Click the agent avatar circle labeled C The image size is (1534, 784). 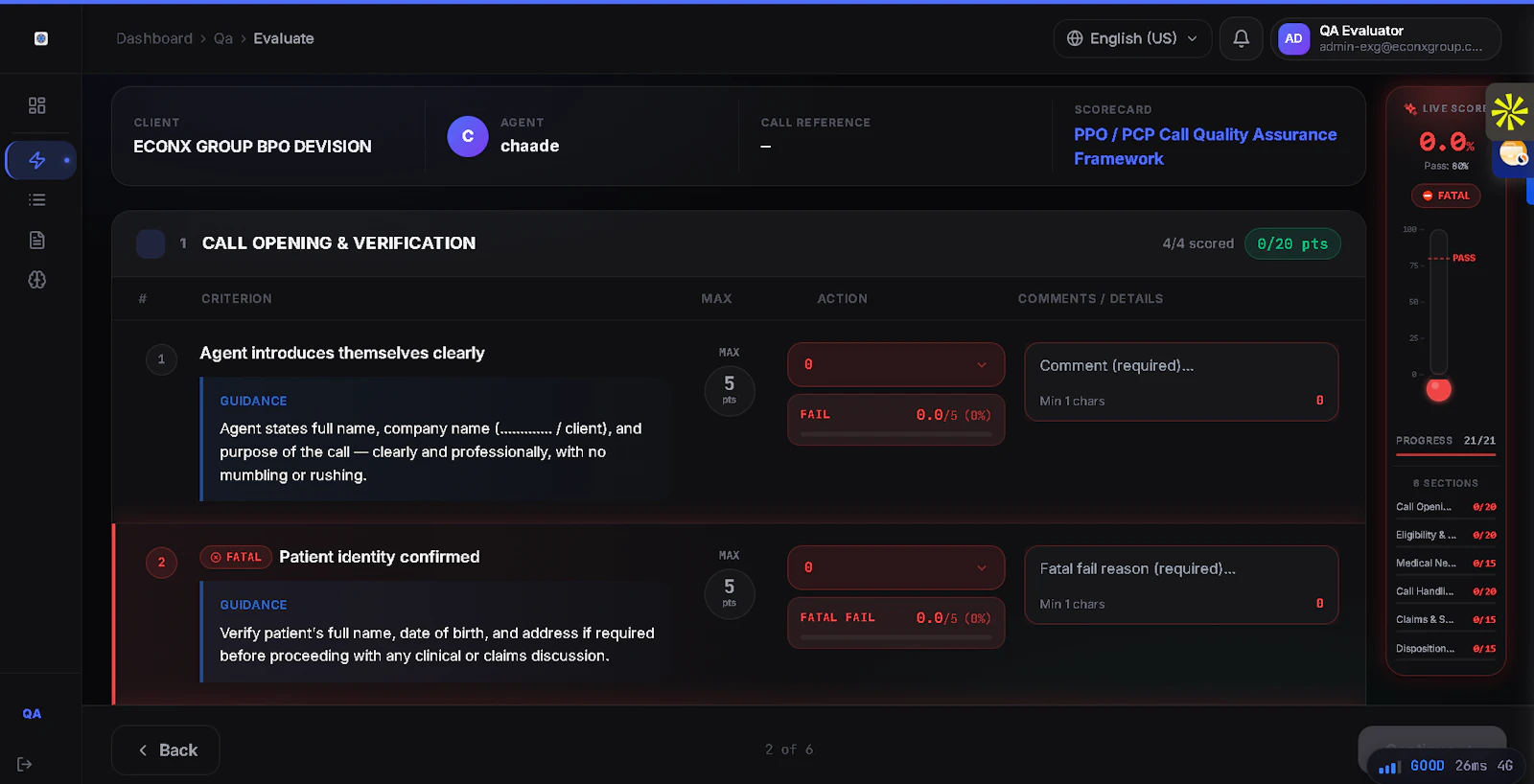(x=468, y=136)
